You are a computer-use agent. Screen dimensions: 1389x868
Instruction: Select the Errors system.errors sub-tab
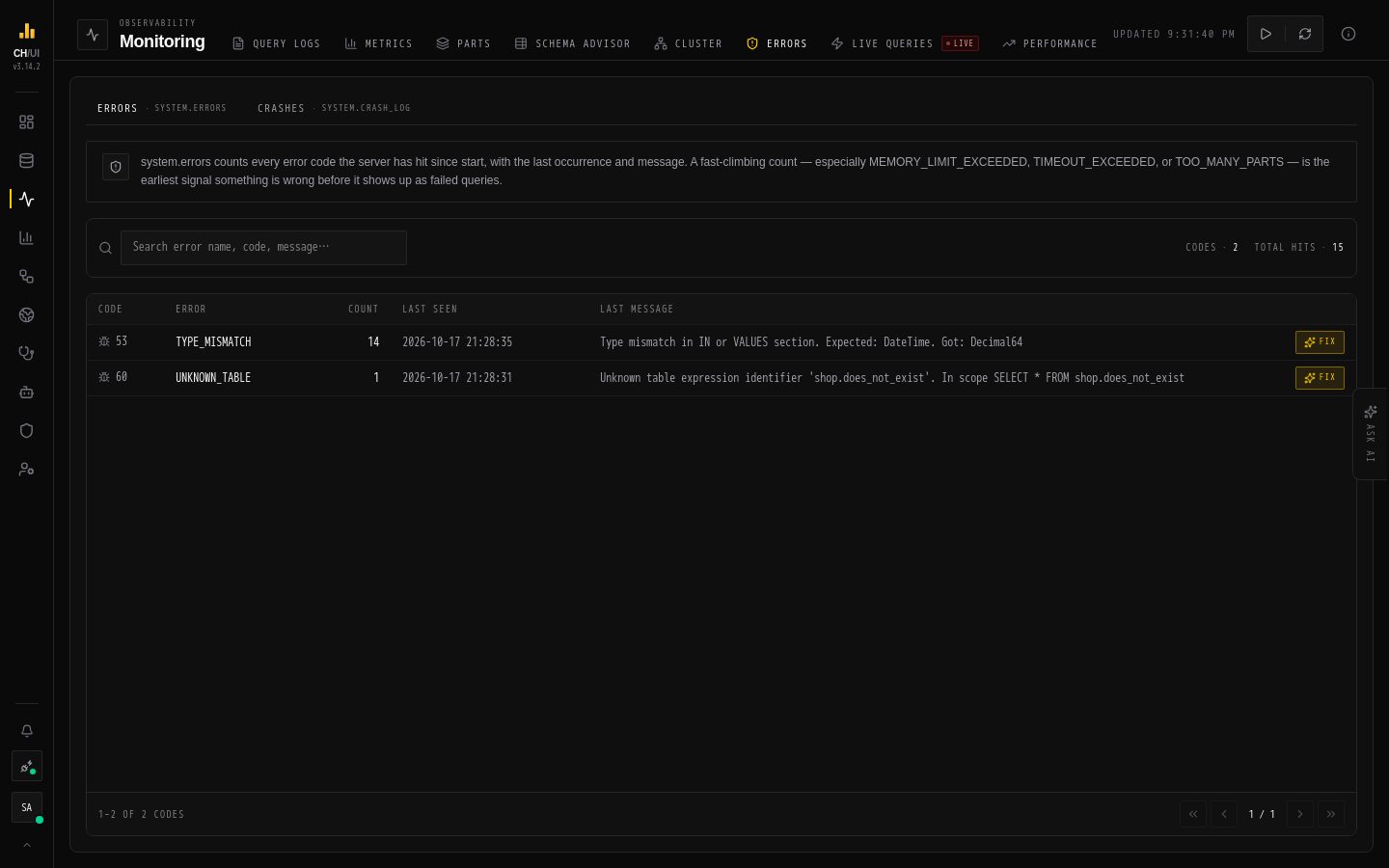[x=162, y=108]
